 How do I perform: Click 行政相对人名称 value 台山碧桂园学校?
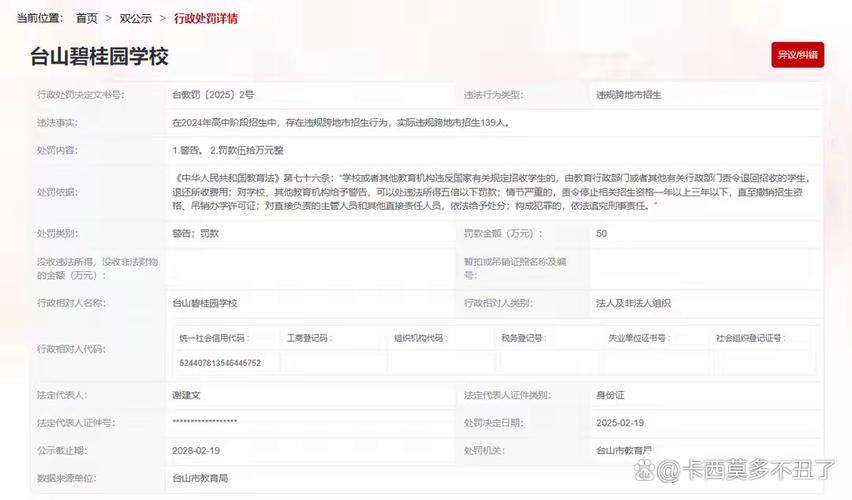click(205, 303)
